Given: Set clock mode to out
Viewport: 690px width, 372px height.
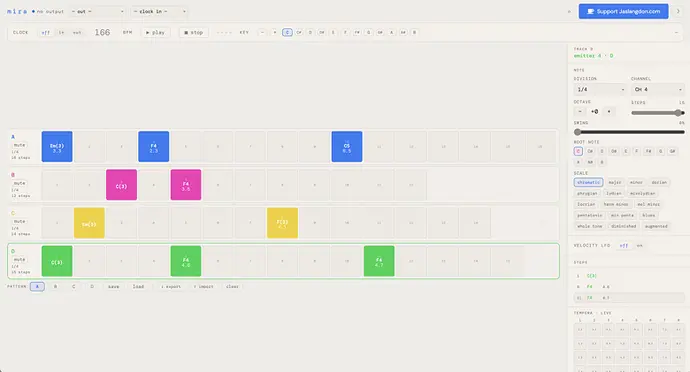Looking at the screenshot, I should point(77,33).
